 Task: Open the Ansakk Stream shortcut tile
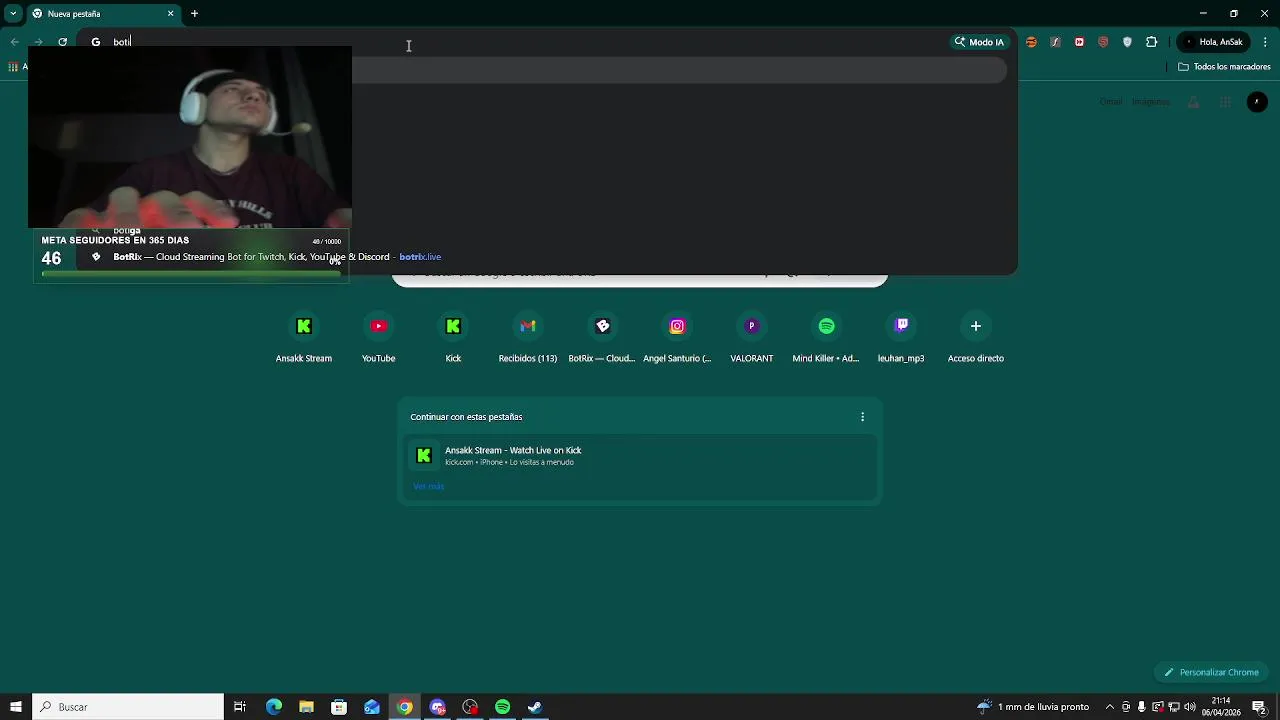coord(304,338)
